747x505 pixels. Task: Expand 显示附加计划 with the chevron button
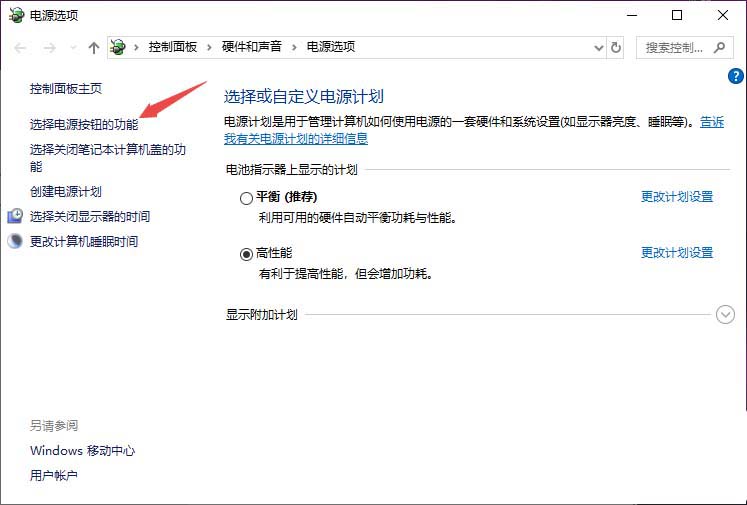pyautogui.click(x=725, y=314)
